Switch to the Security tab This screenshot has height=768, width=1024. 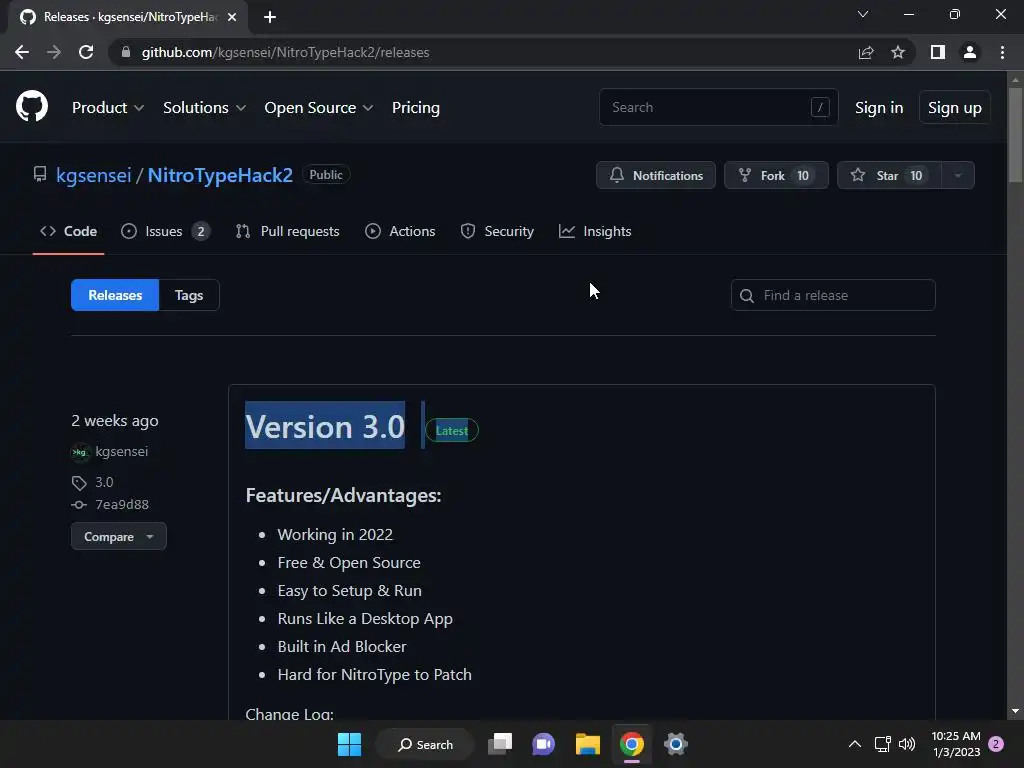click(497, 231)
